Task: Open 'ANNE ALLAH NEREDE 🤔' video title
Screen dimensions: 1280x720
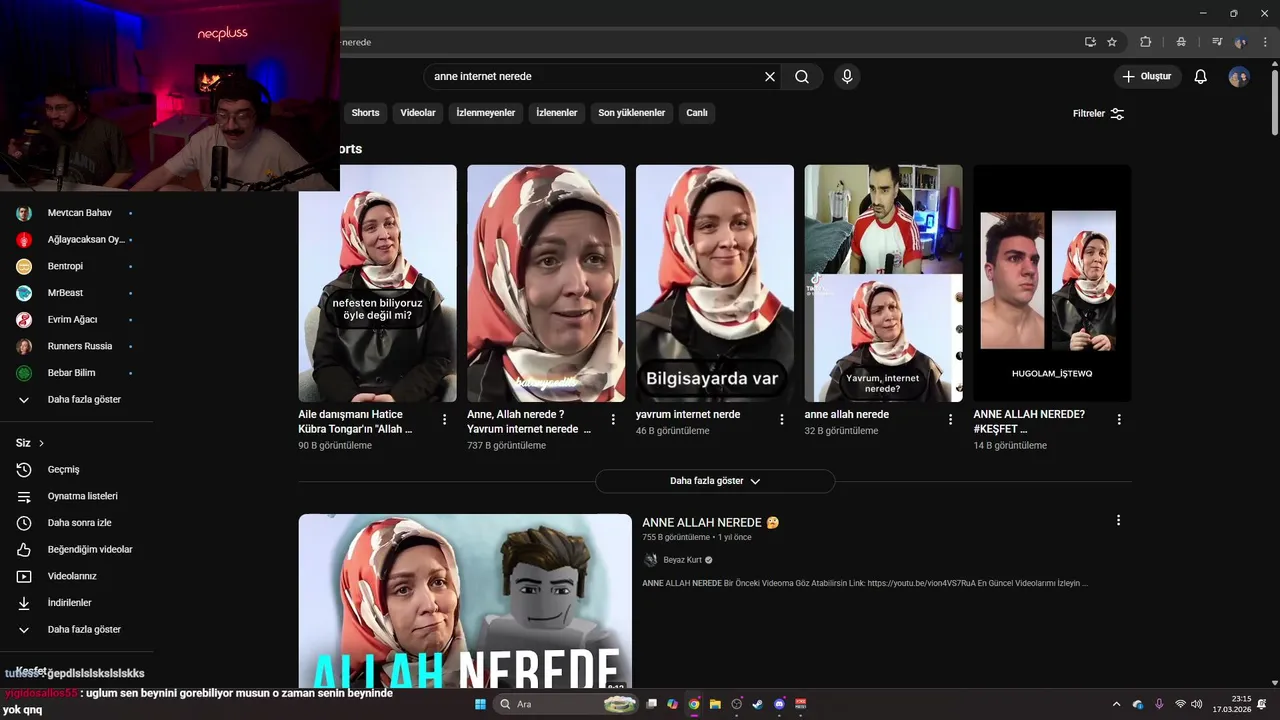Action: coord(711,522)
